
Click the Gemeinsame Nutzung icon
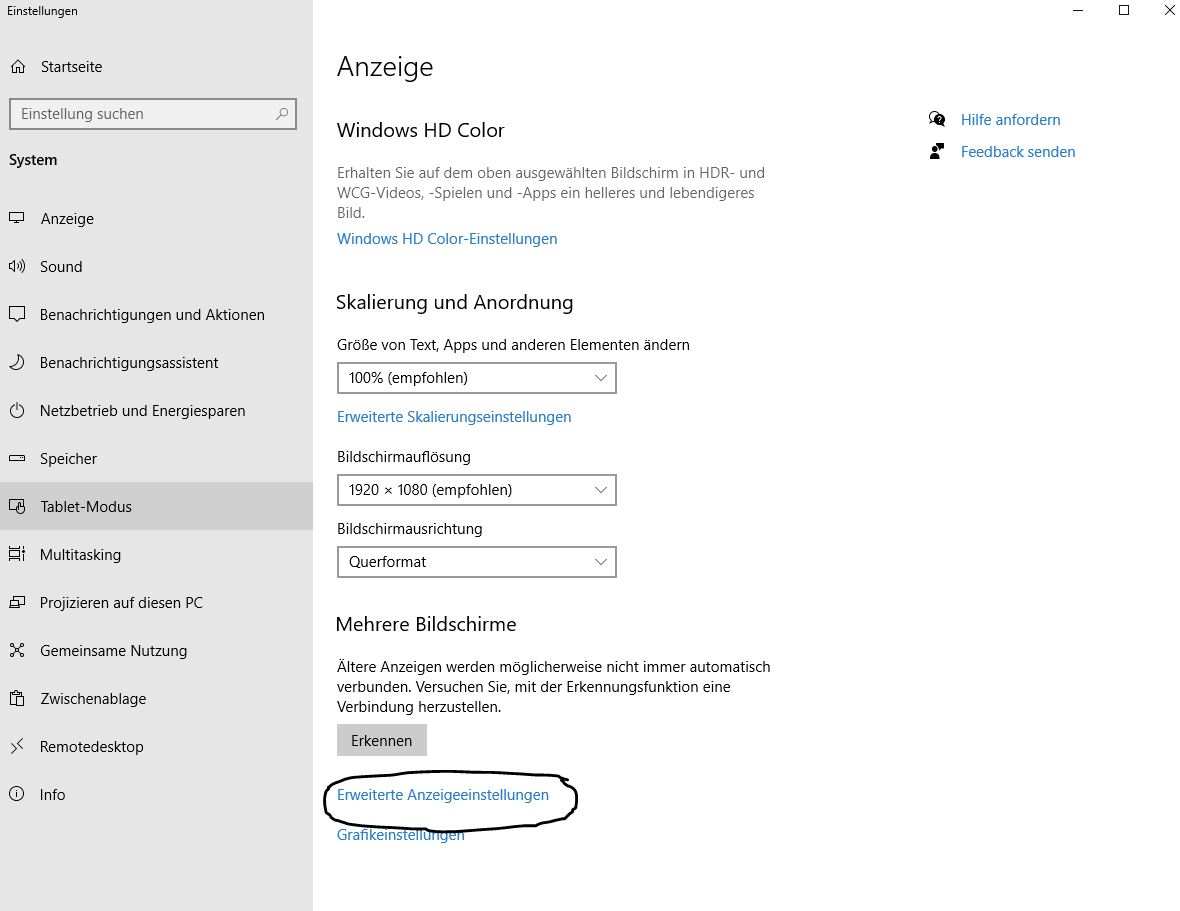point(17,650)
